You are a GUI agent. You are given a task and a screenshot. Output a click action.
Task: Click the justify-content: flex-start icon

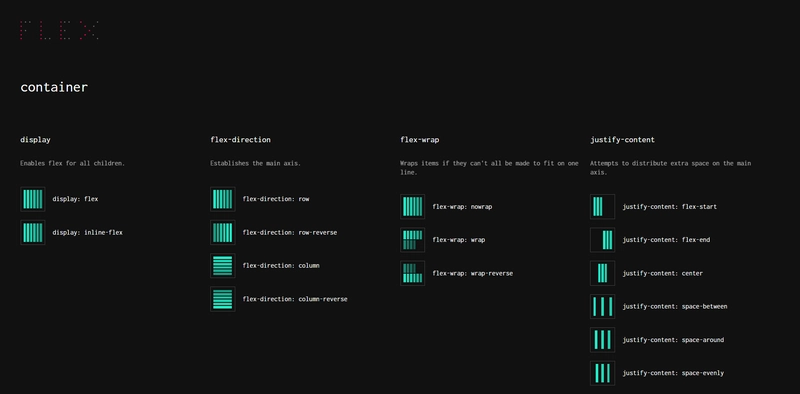tap(603, 207)
